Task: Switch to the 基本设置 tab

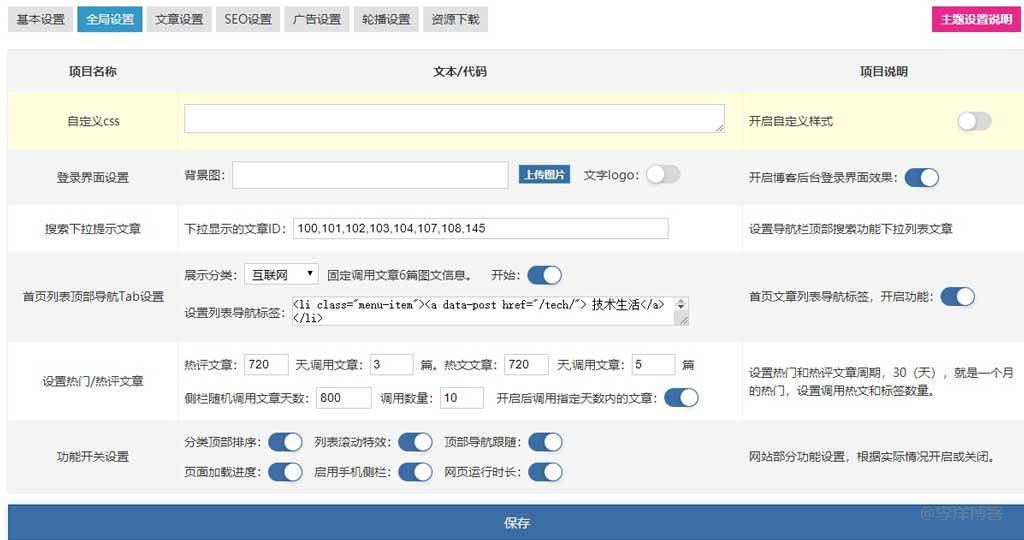Action: [x=40, y=19]
